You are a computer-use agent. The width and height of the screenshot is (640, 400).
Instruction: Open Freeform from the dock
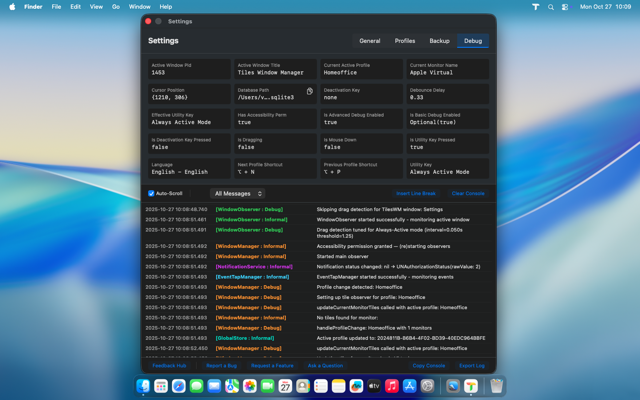tap(356, 385)
